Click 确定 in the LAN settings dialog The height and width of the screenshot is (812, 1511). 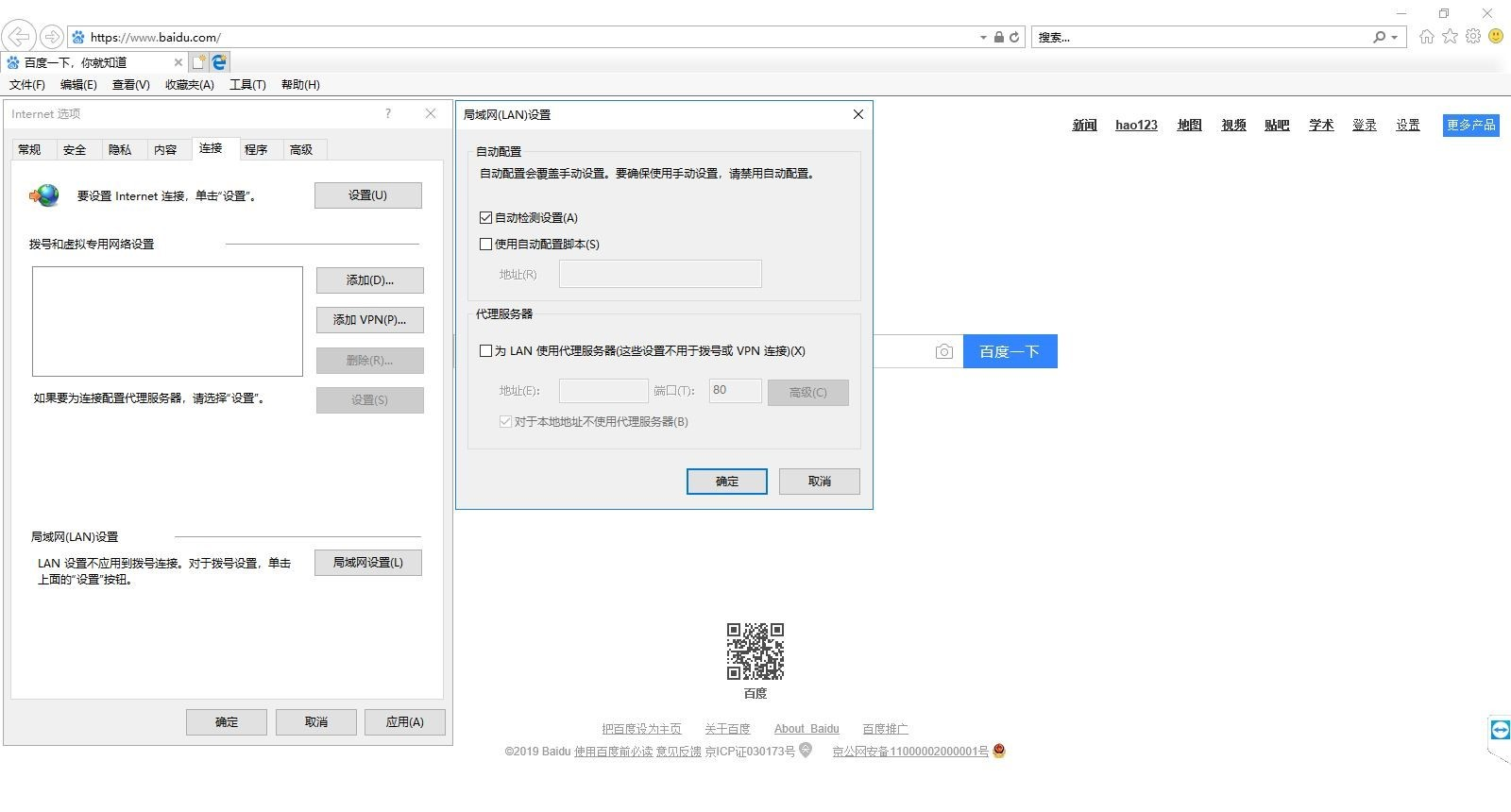coord(726,482)
